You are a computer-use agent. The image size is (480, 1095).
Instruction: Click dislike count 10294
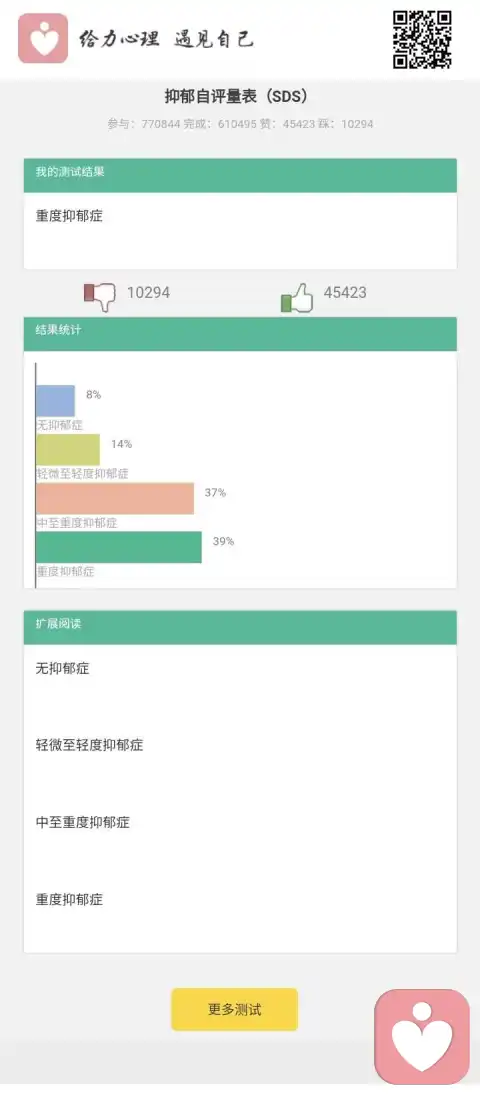coord(148,293)
